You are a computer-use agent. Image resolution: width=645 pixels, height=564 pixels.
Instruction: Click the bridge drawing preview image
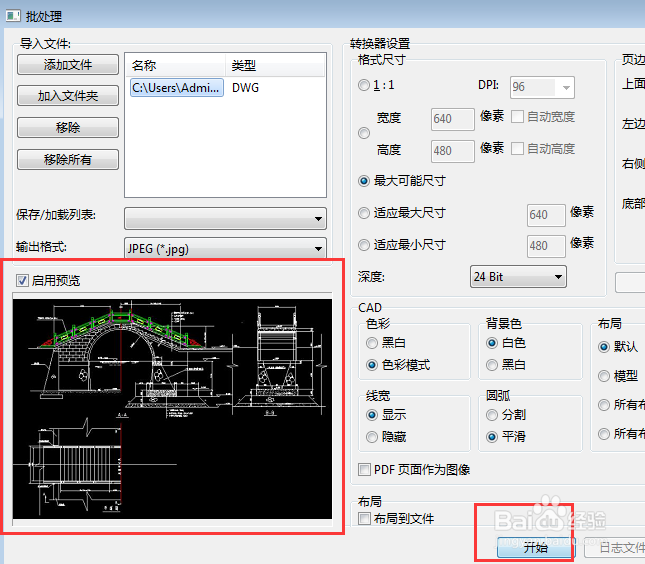point(172,409)
